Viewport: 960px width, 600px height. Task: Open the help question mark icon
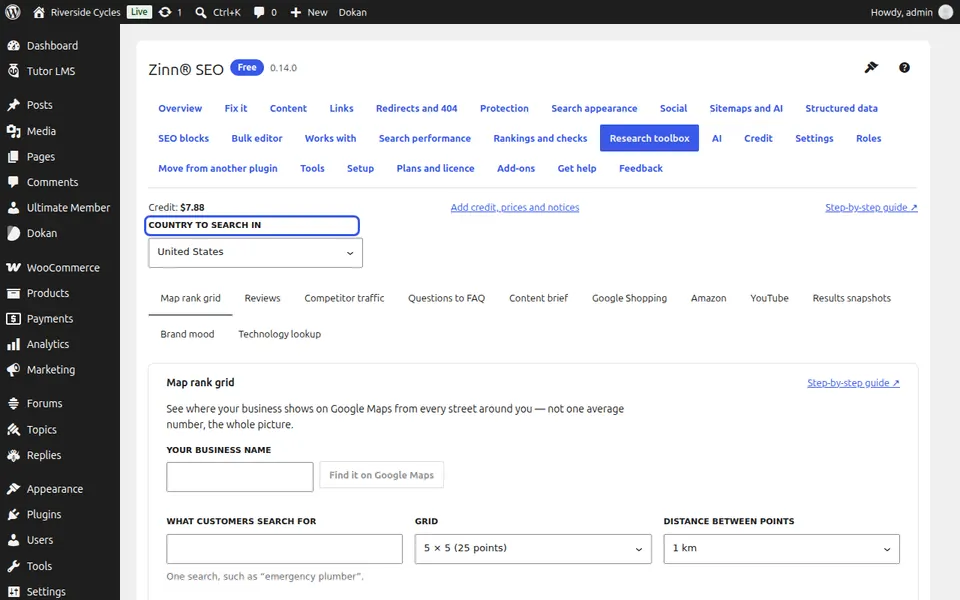pos(904,67)
